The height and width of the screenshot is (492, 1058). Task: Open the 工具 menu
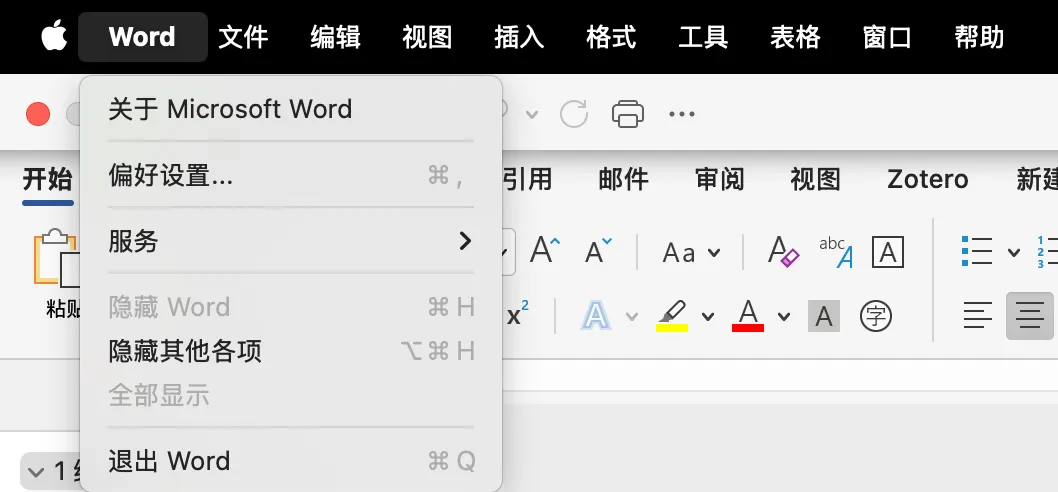703,36
